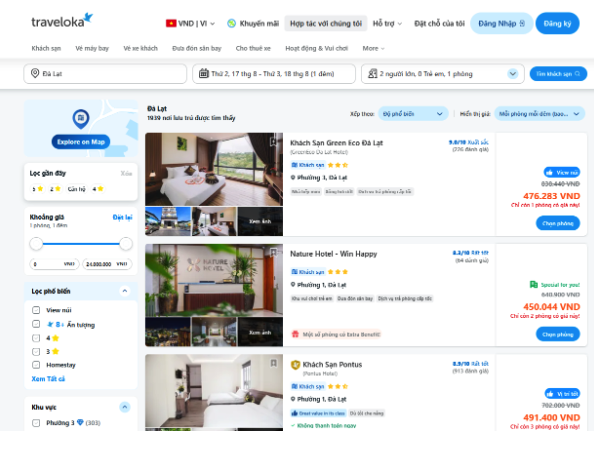
Task: Click the guests and rooms people icon
Action: (x=372, y=73)
